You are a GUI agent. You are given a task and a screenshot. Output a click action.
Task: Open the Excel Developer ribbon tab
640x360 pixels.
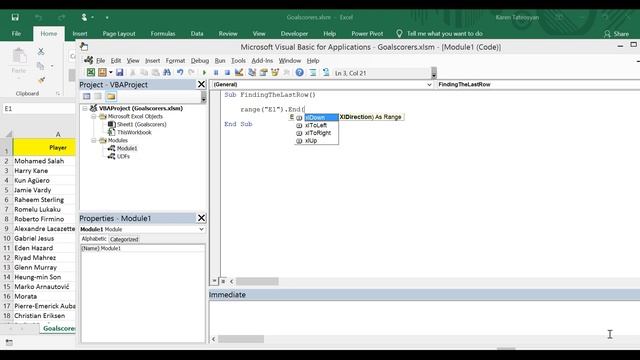pos(294,33)
